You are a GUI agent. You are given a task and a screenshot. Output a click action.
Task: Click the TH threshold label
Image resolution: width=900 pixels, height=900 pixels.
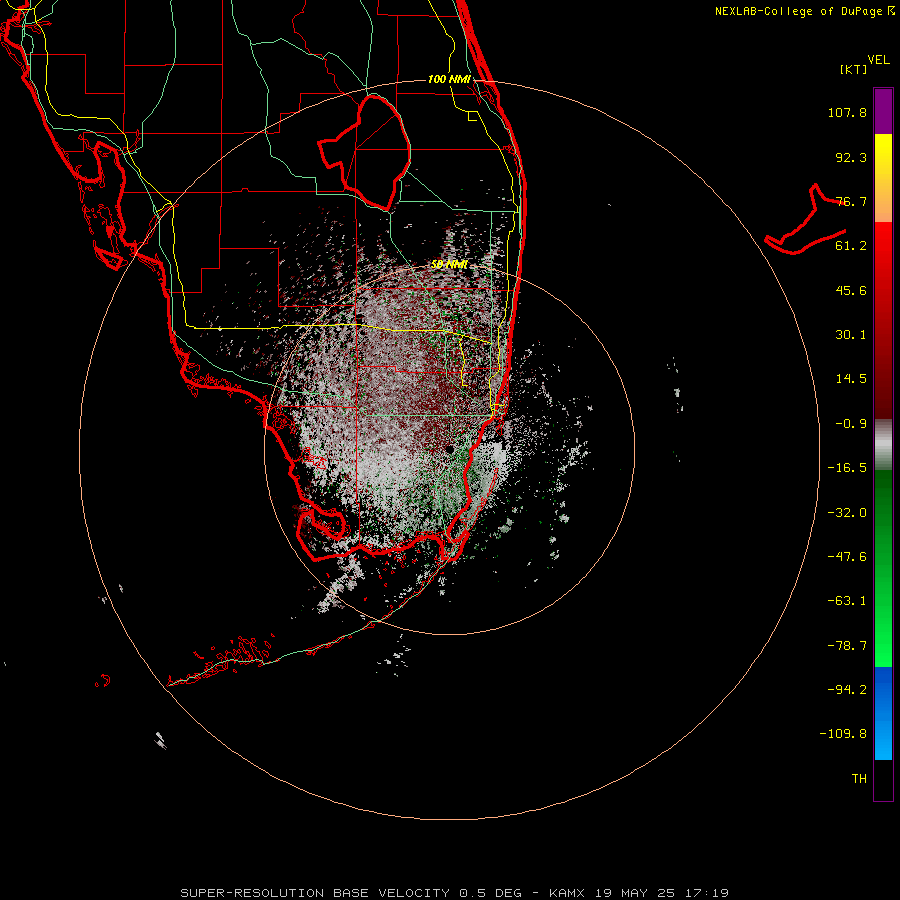tap(859, 779)
